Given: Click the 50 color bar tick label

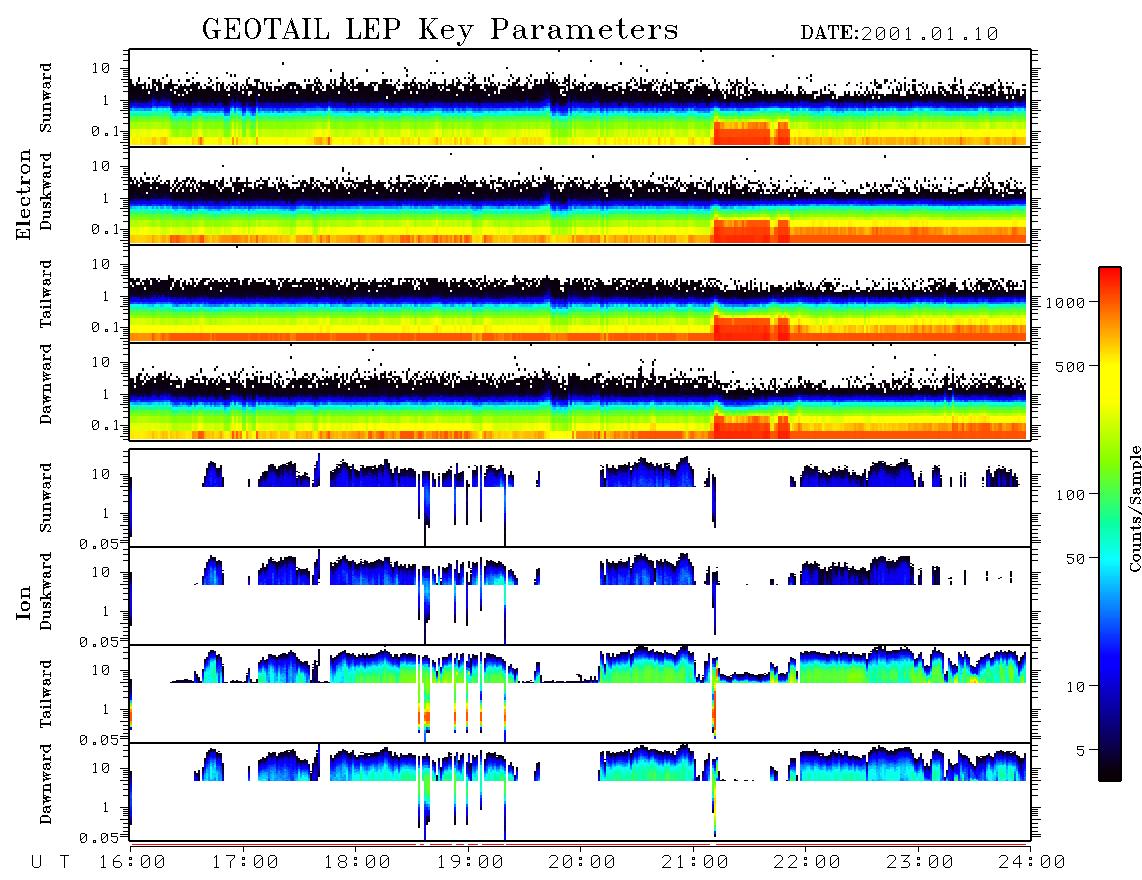Looking at the screenshot, I should click(1075, 559).
